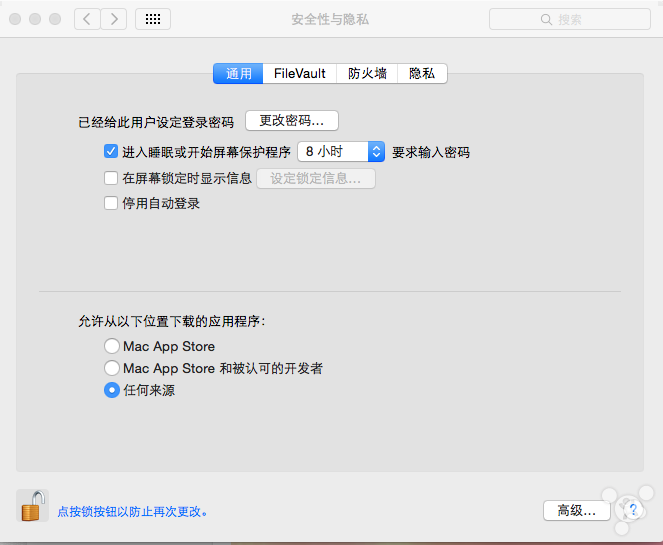Click the 已经给此用户设定登录密码 label
The width and height of the screenshot is (663, 545).
tap(156, 122)
